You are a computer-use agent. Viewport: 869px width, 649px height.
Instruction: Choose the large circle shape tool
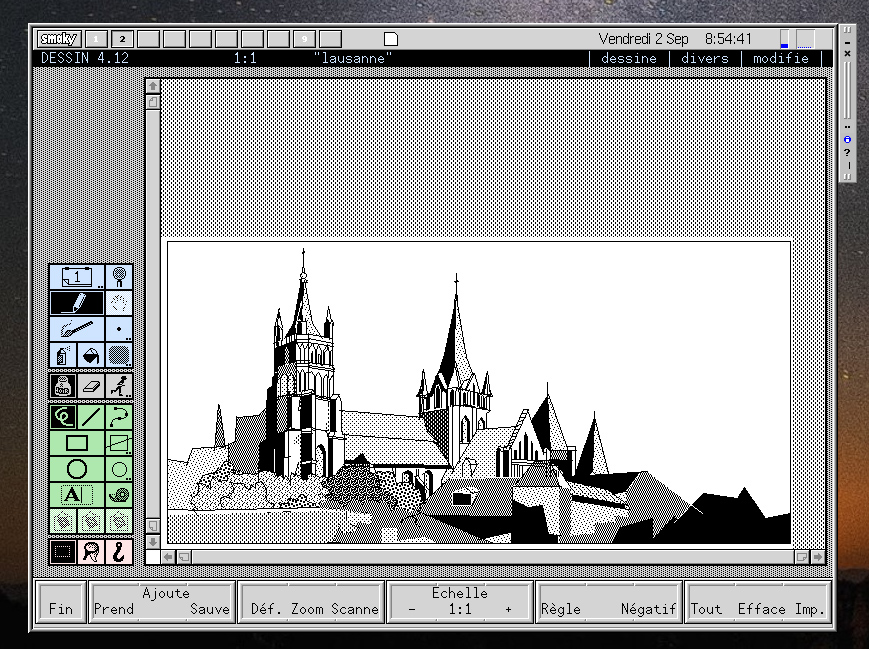pos(77,469)
